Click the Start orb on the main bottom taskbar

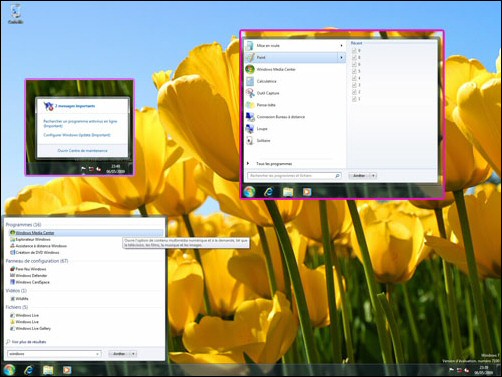click(x=10, y=370)
